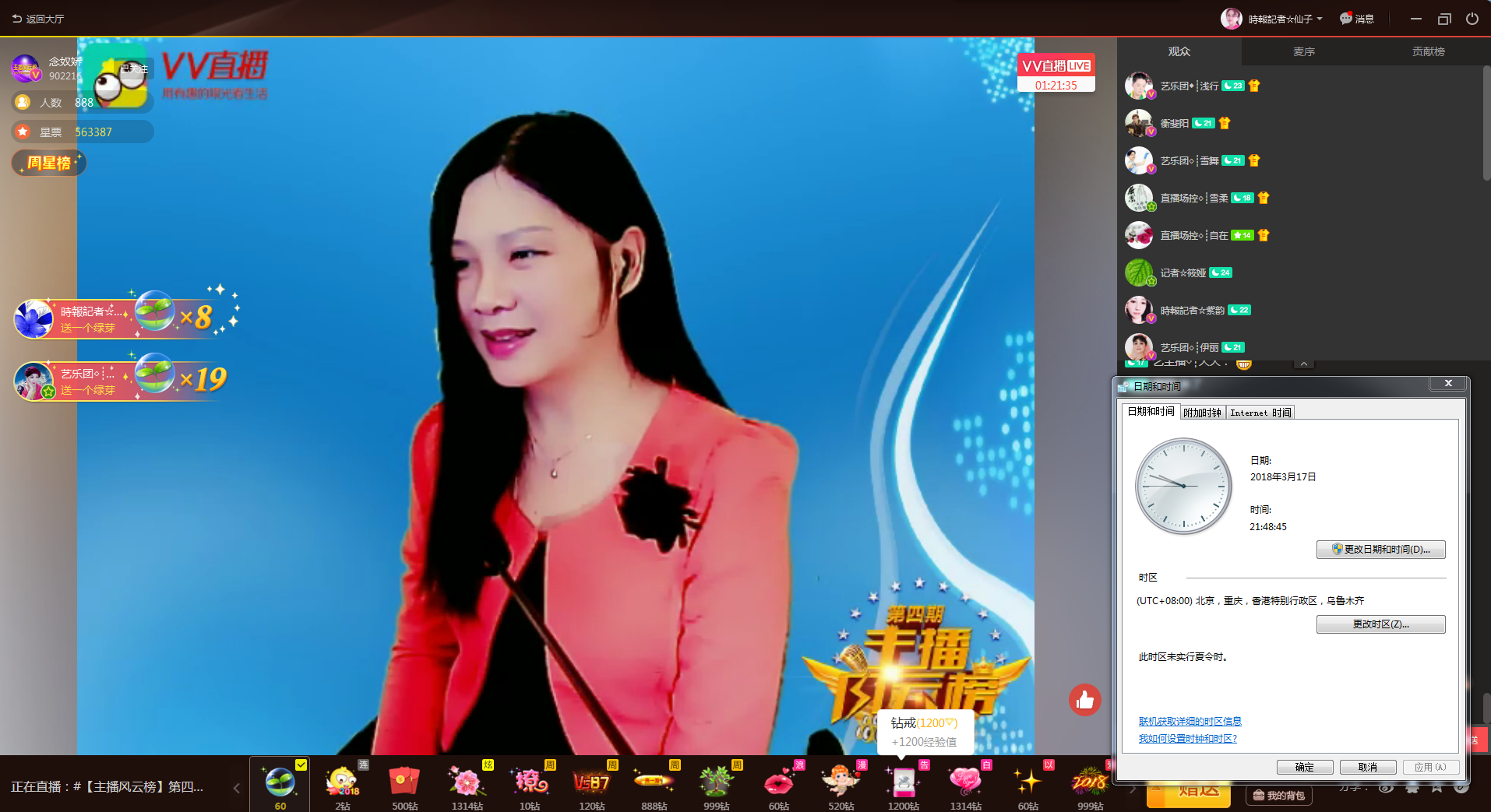The height and width of the screenshot is (812, 1491).
Task: Click the 星票 star ticket icon
Action: click(23, 132)
